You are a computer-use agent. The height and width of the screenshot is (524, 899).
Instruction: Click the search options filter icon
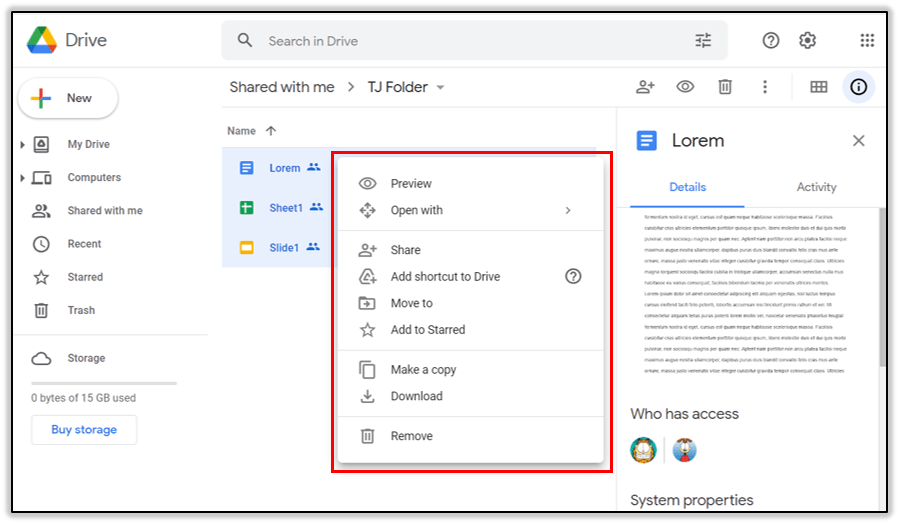point(703,41)
